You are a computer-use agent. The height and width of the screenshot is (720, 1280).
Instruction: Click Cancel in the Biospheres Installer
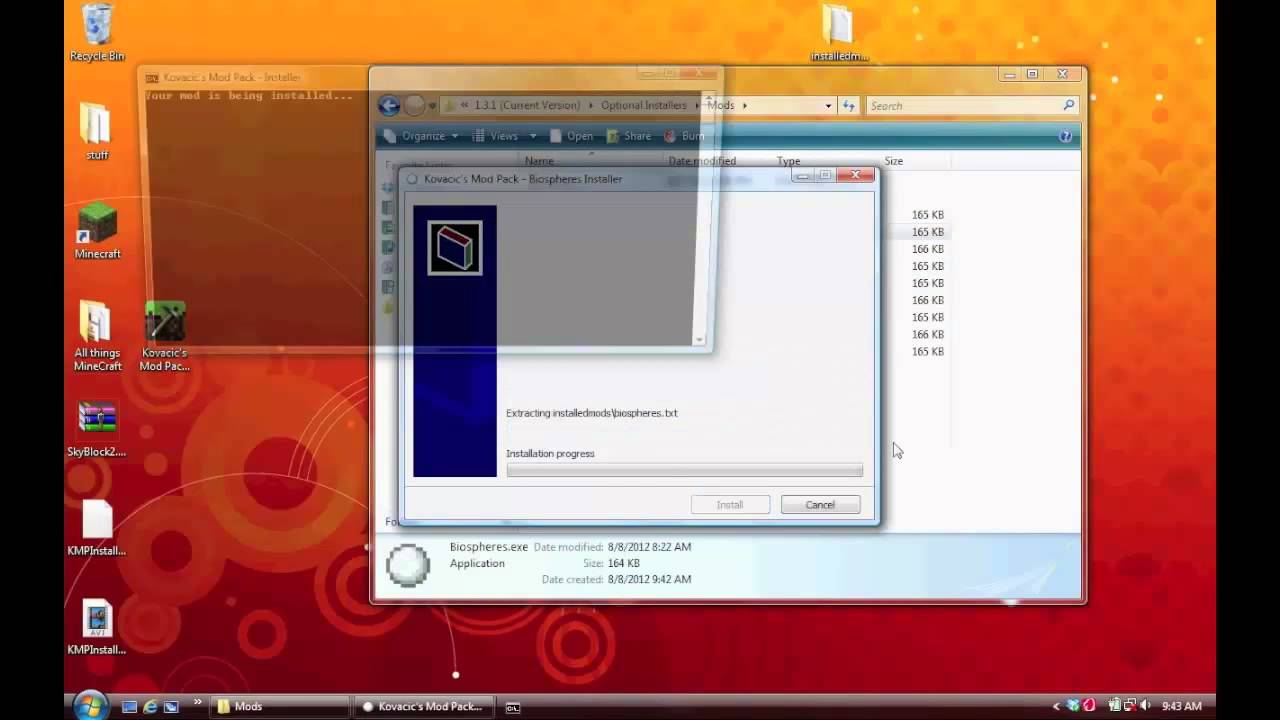(820, 505)
